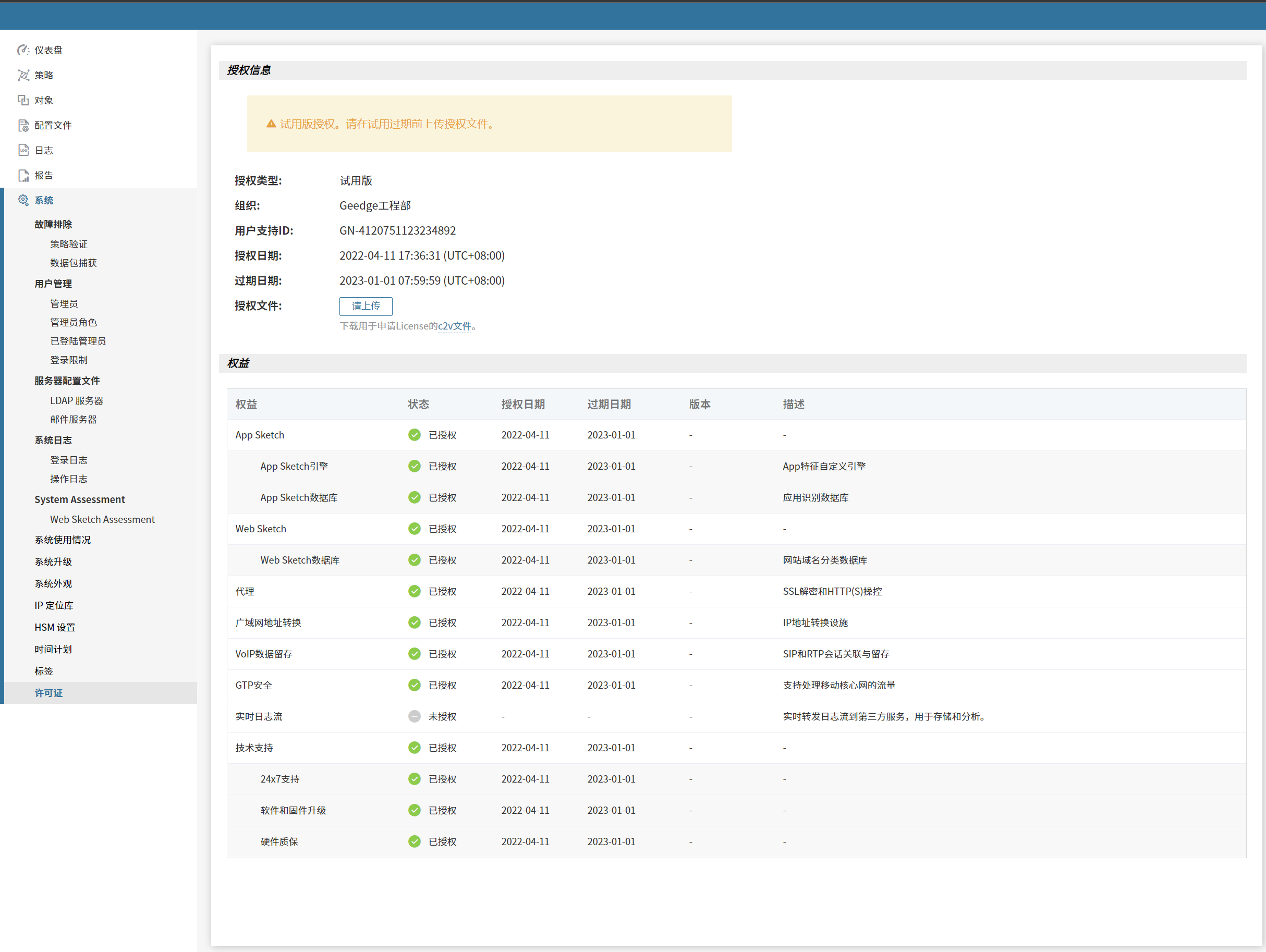This screenshot has height=952, width=1266.
Task: Click the Profiles (配置文件) document icon
Action: coord(23,125)
